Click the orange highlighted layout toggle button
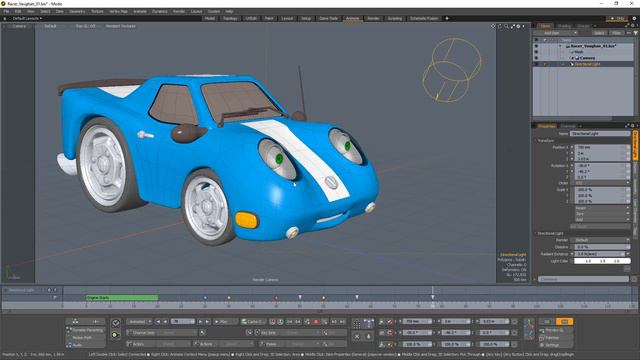640x360 pixels. pyautogui.click(x=564, y=322)
